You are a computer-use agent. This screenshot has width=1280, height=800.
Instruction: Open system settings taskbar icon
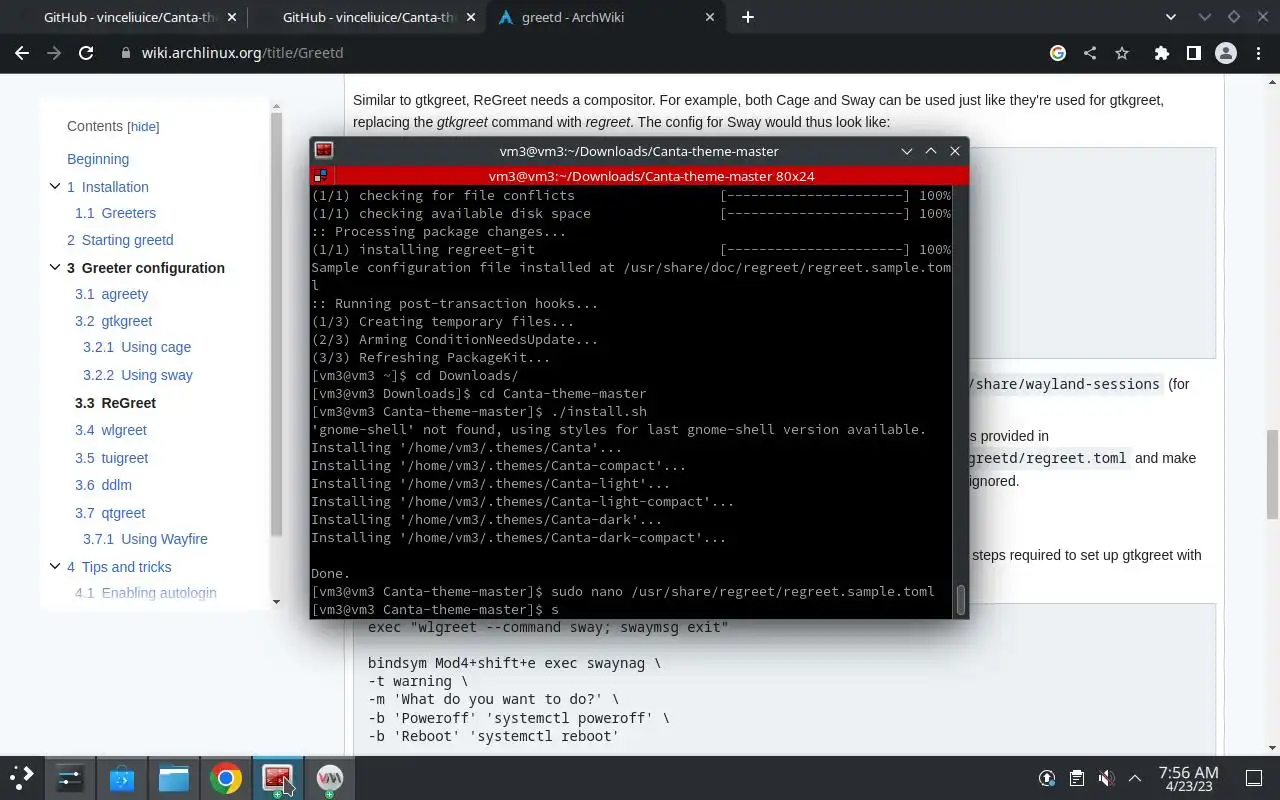70,777
